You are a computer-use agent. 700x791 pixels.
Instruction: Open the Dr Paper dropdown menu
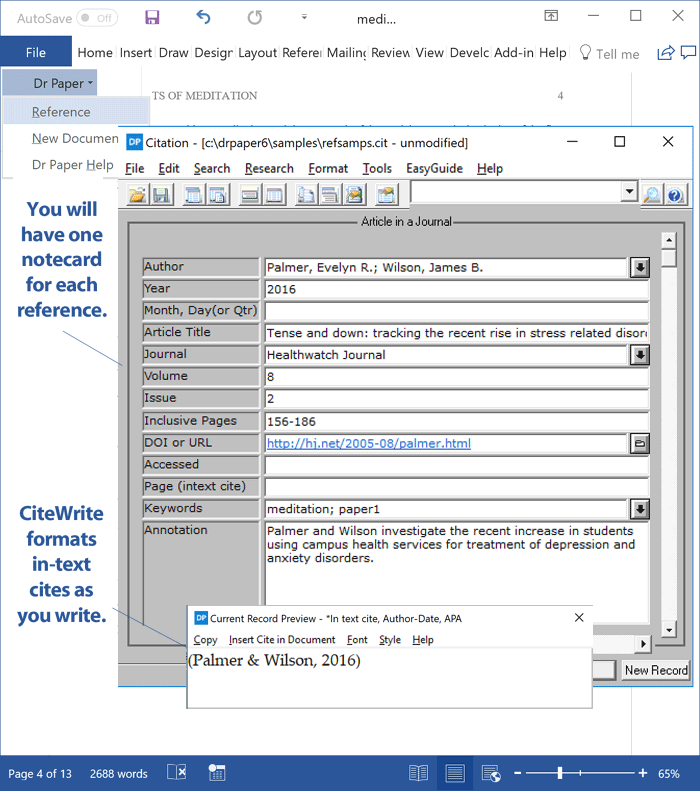[x=63, y=83]
